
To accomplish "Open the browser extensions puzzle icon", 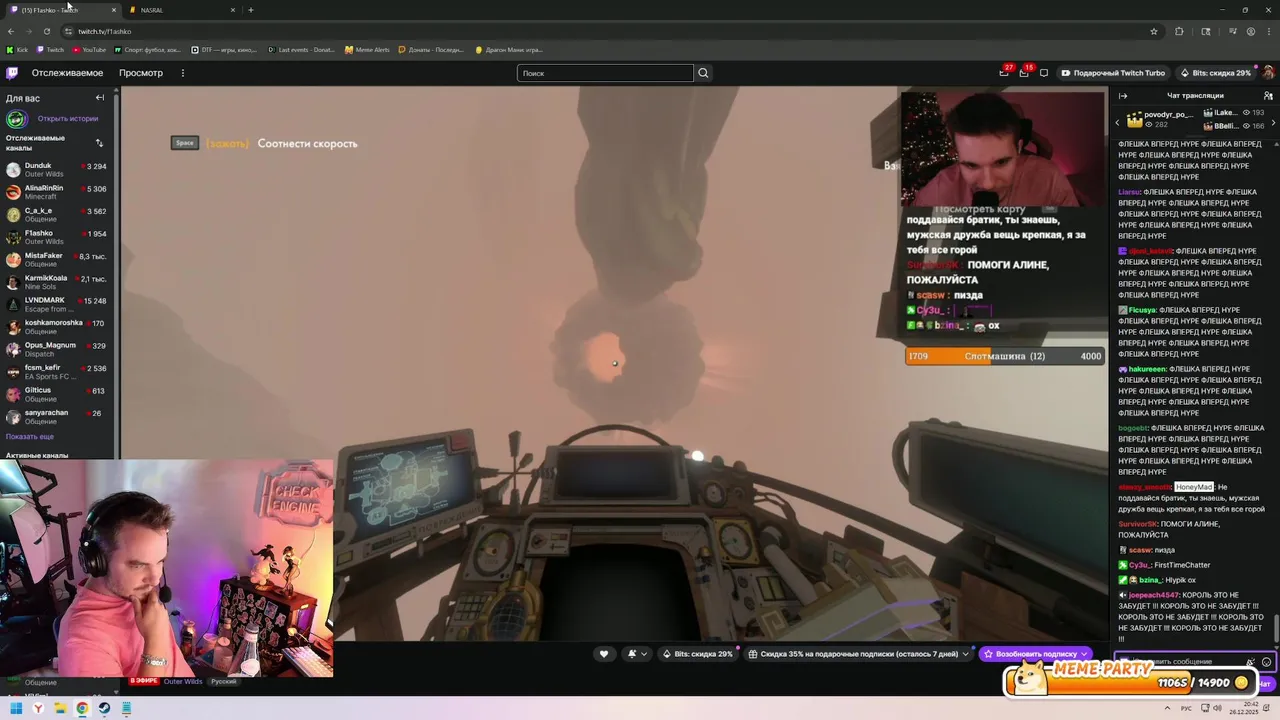I will click(x=1179, y=31).
